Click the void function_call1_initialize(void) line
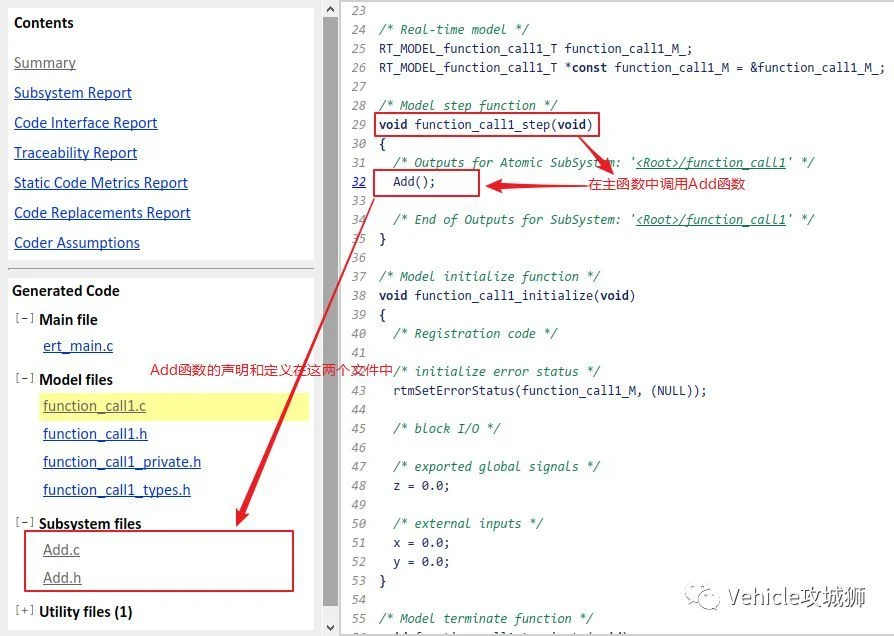Image resolution: width=894 pixels, height=636 pixels. [x=507, y=295]
